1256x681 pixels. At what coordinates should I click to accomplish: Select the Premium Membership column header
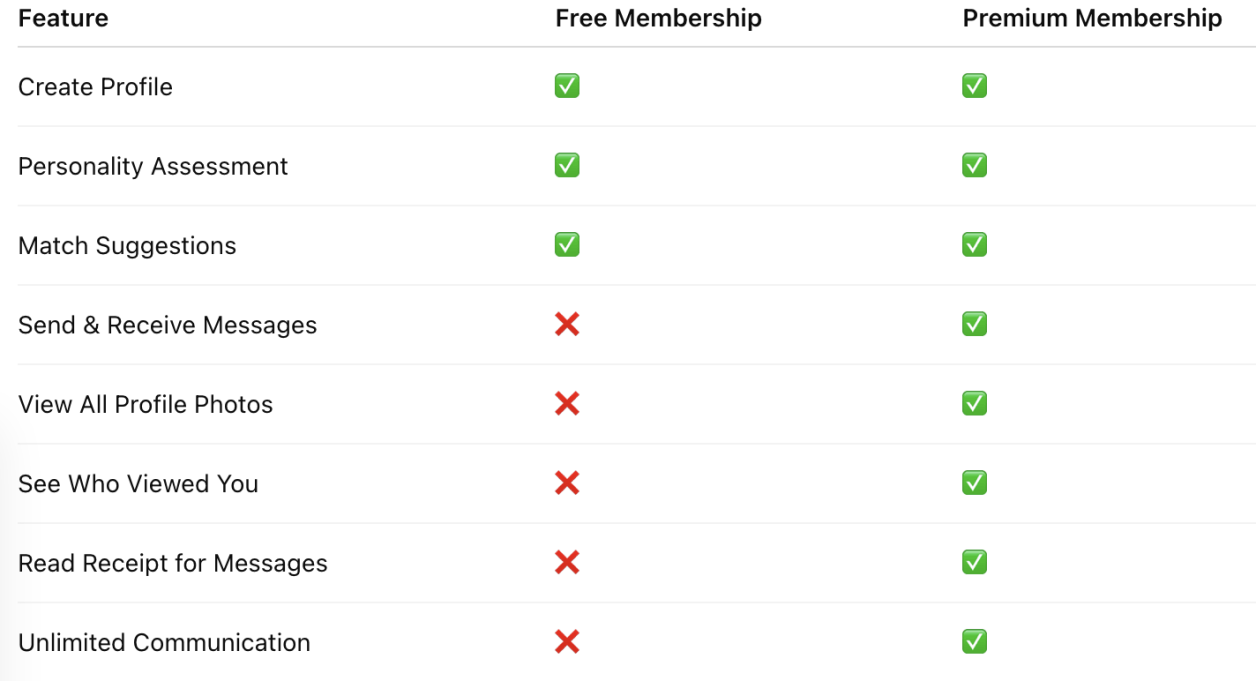1092,18
